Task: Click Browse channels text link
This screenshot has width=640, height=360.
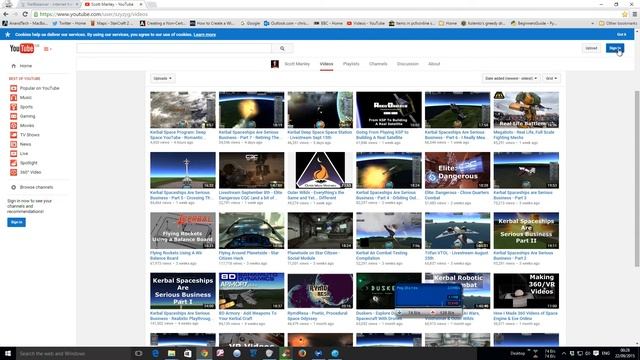Action: pyautogui.click(x=36, y=187)
